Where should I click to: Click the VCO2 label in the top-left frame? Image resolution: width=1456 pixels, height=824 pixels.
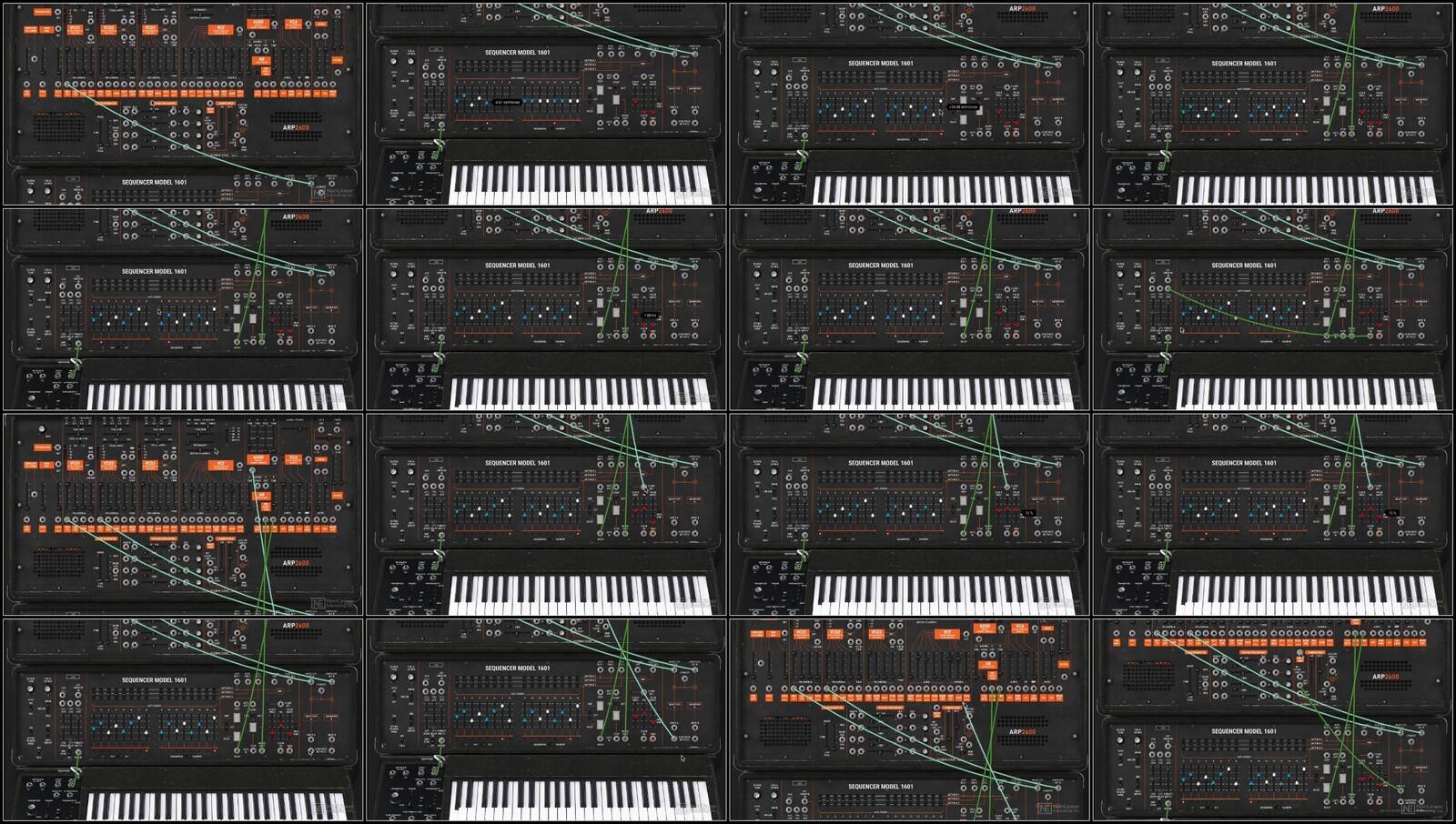pyautogui.click(x=108, y=29)
